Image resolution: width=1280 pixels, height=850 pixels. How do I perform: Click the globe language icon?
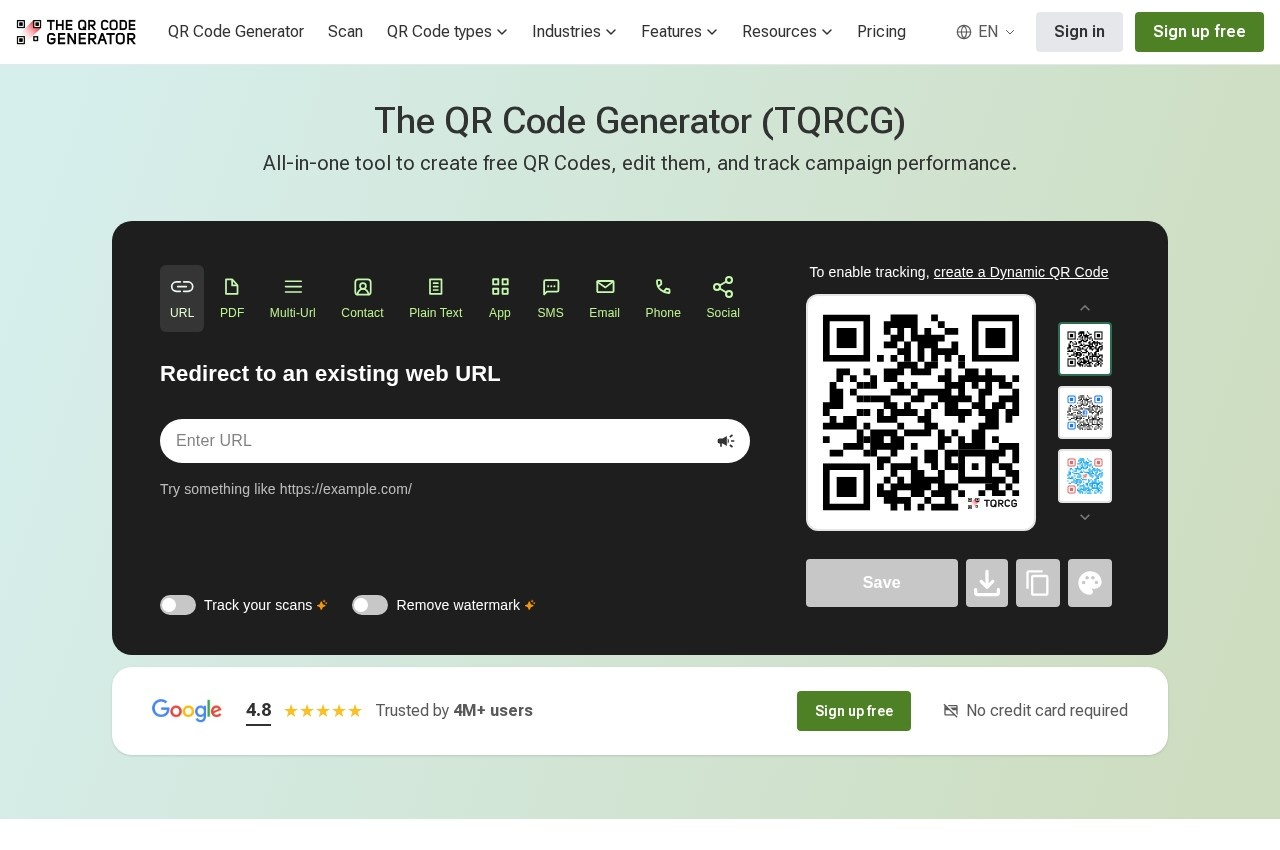click(964, 32)
